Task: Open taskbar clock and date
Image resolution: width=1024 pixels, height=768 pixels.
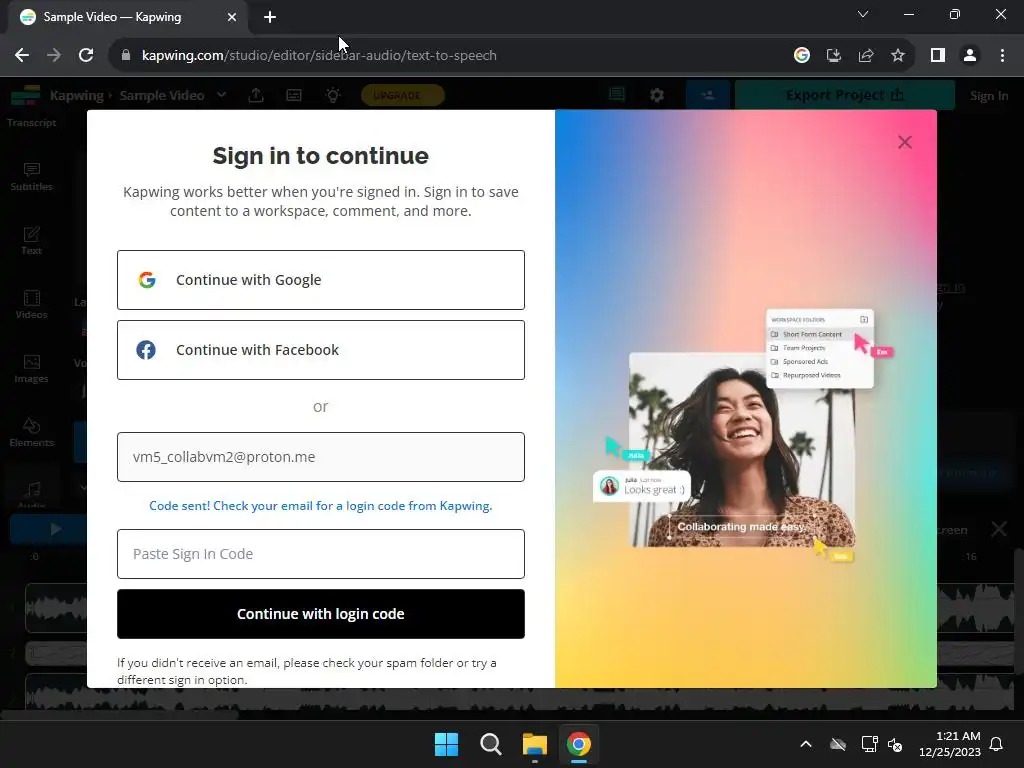Action: point(950,744)
